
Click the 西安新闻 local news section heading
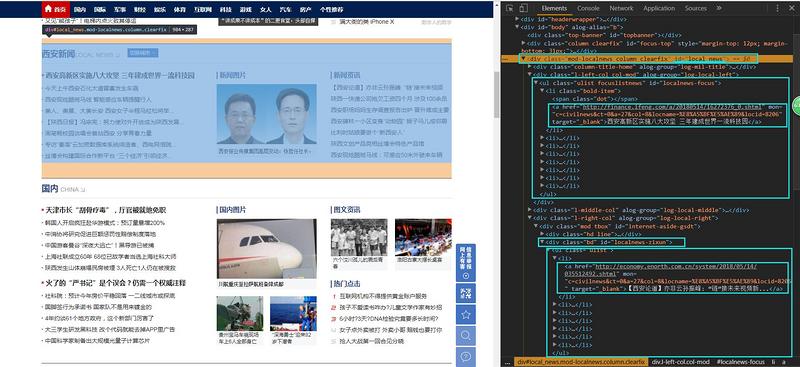click(59, 54)
